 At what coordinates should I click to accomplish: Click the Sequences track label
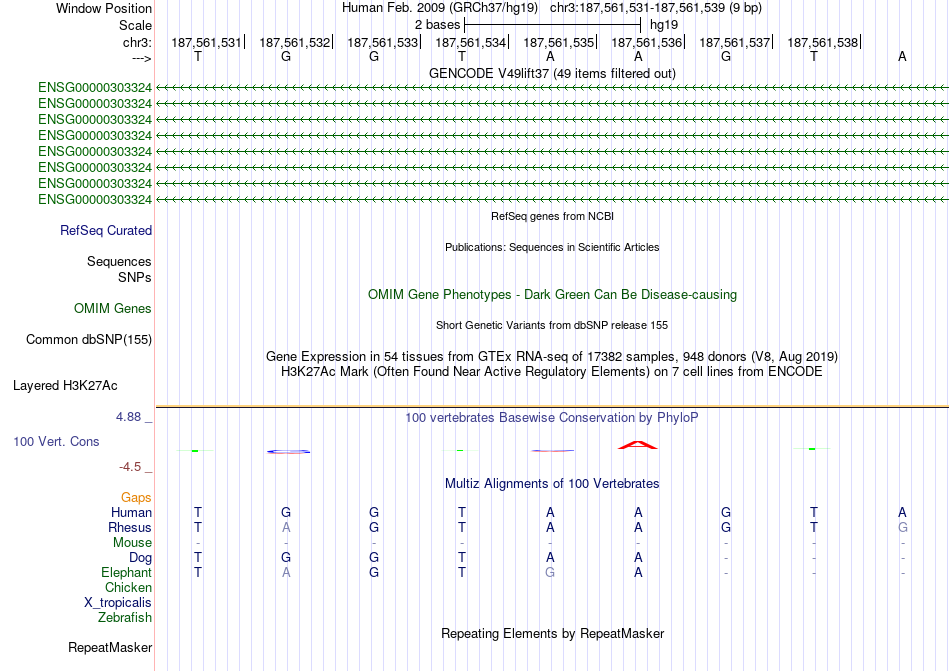pyautogui.click(x=119, y=262)
